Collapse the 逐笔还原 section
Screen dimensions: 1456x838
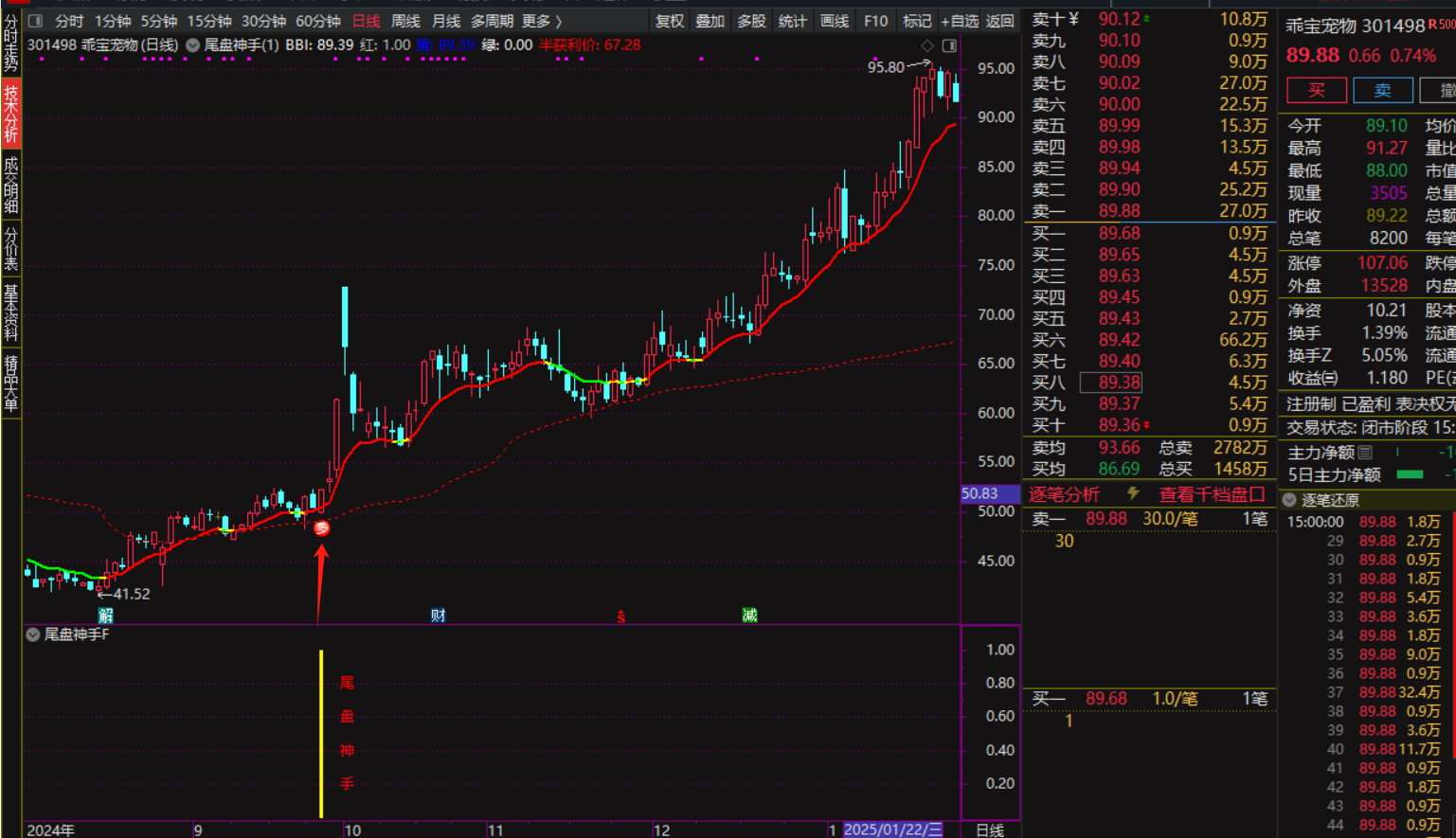(1289, 500)
